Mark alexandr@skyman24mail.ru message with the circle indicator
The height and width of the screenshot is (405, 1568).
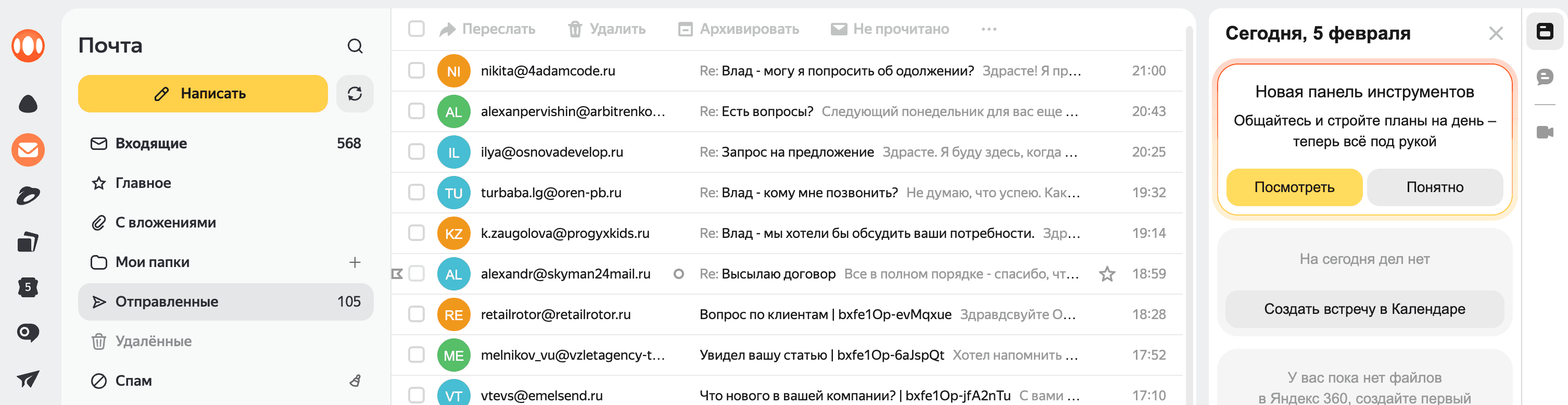[x=679, y=274]
